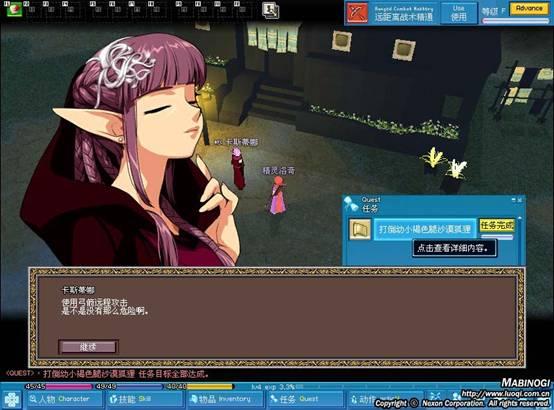This screenshot has width=554, height=410.
Task: Open the quest scroll icon in Quest window
Action: [x=360, y=229]
